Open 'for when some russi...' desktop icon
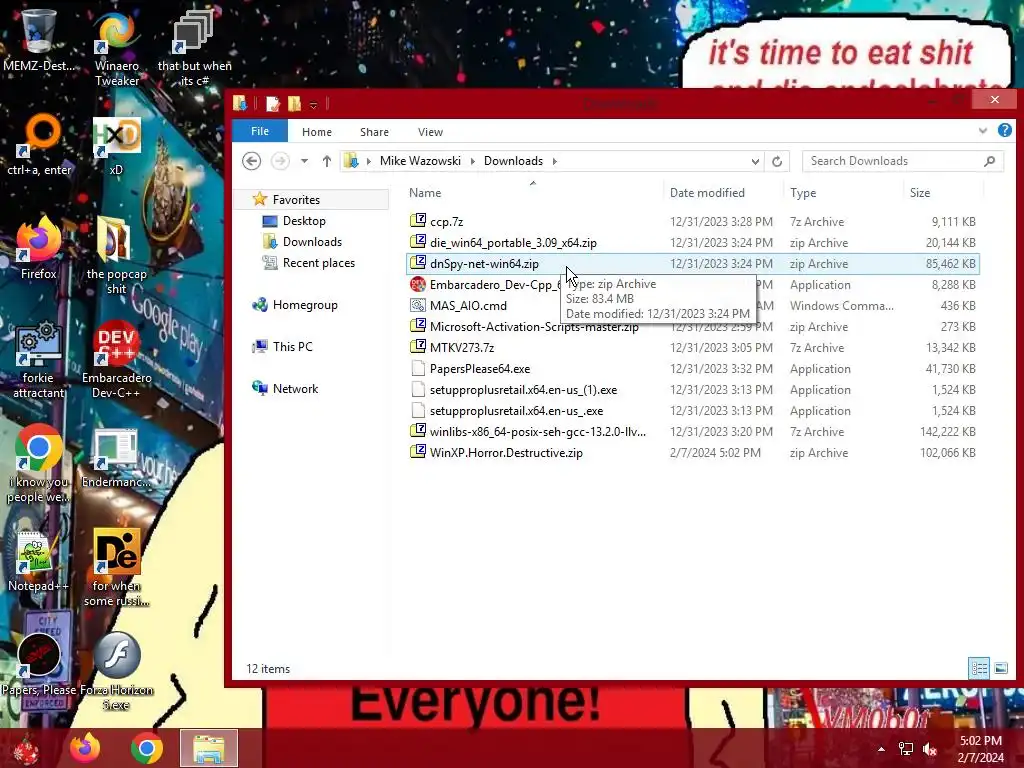Image resolution: width=1024 pixels, height=768 pixels. click(117, 568)
